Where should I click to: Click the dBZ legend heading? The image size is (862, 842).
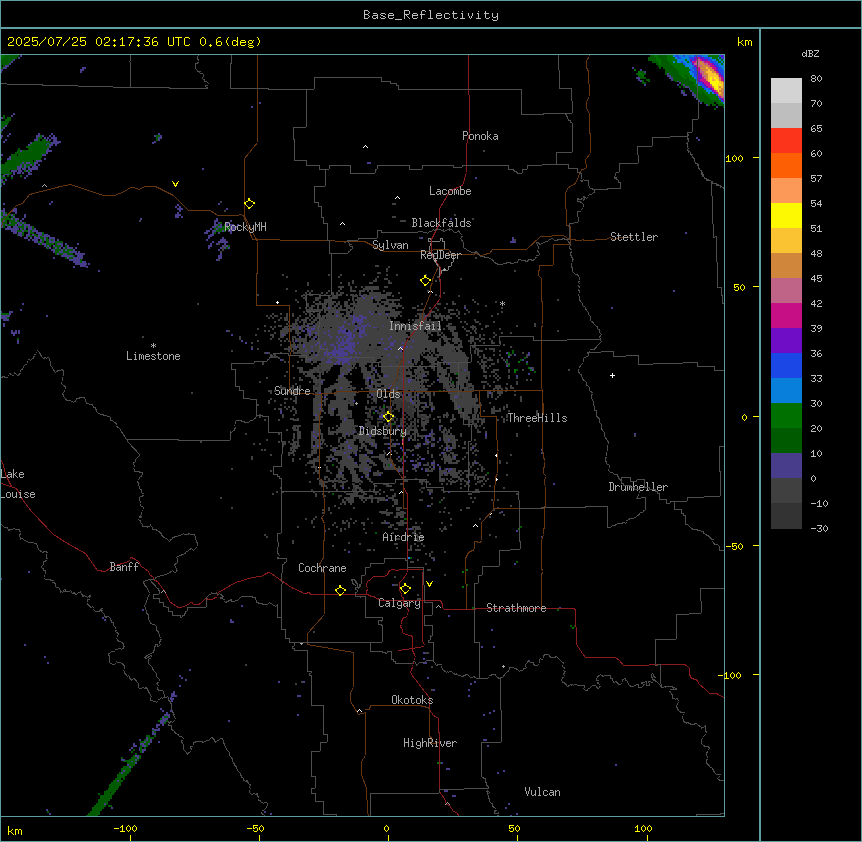[810, 53]
